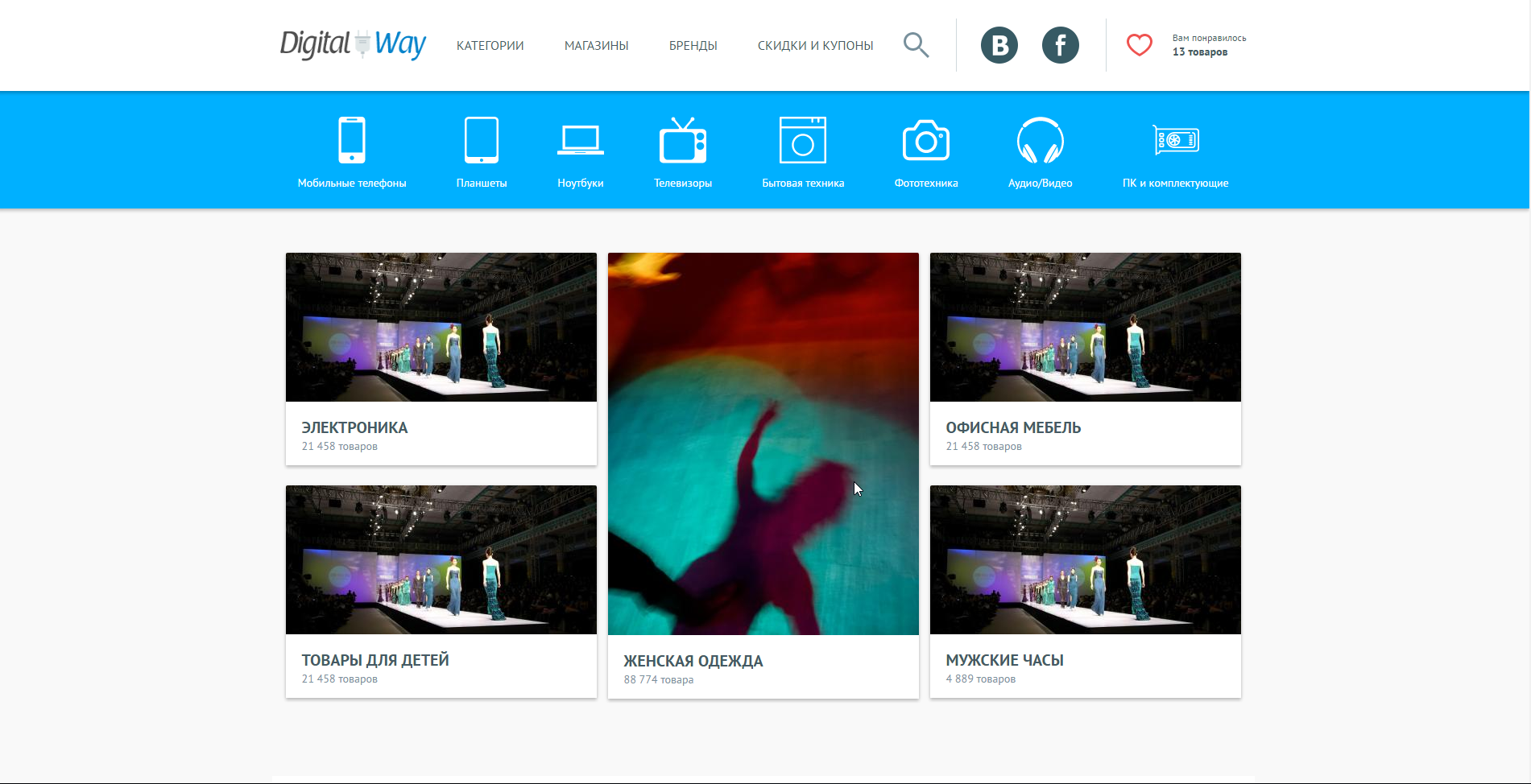
Task: Select the washing machine appliance icon
Action: (x=803, y=140)
